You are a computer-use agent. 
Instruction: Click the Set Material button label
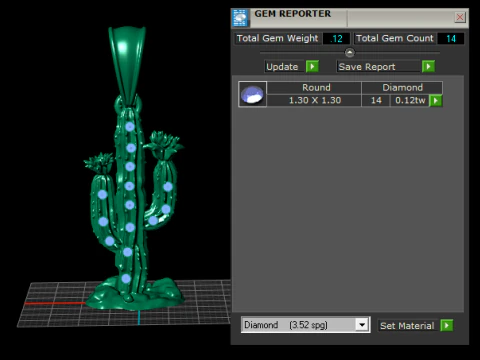pos(407,325)
